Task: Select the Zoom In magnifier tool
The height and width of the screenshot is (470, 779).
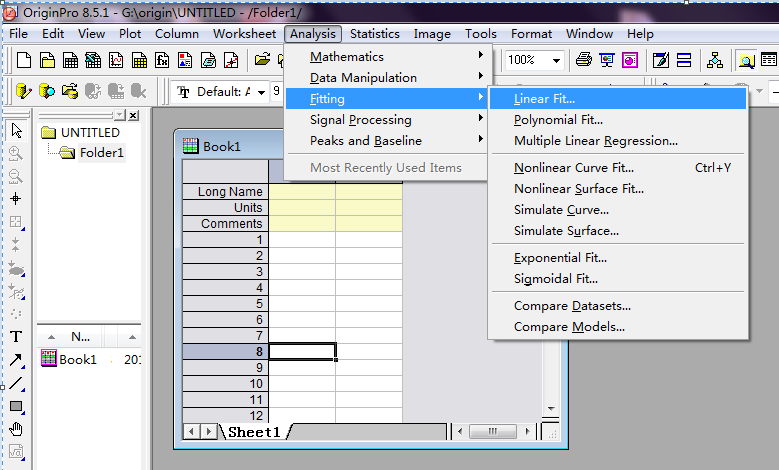Action: coord(16,154)
